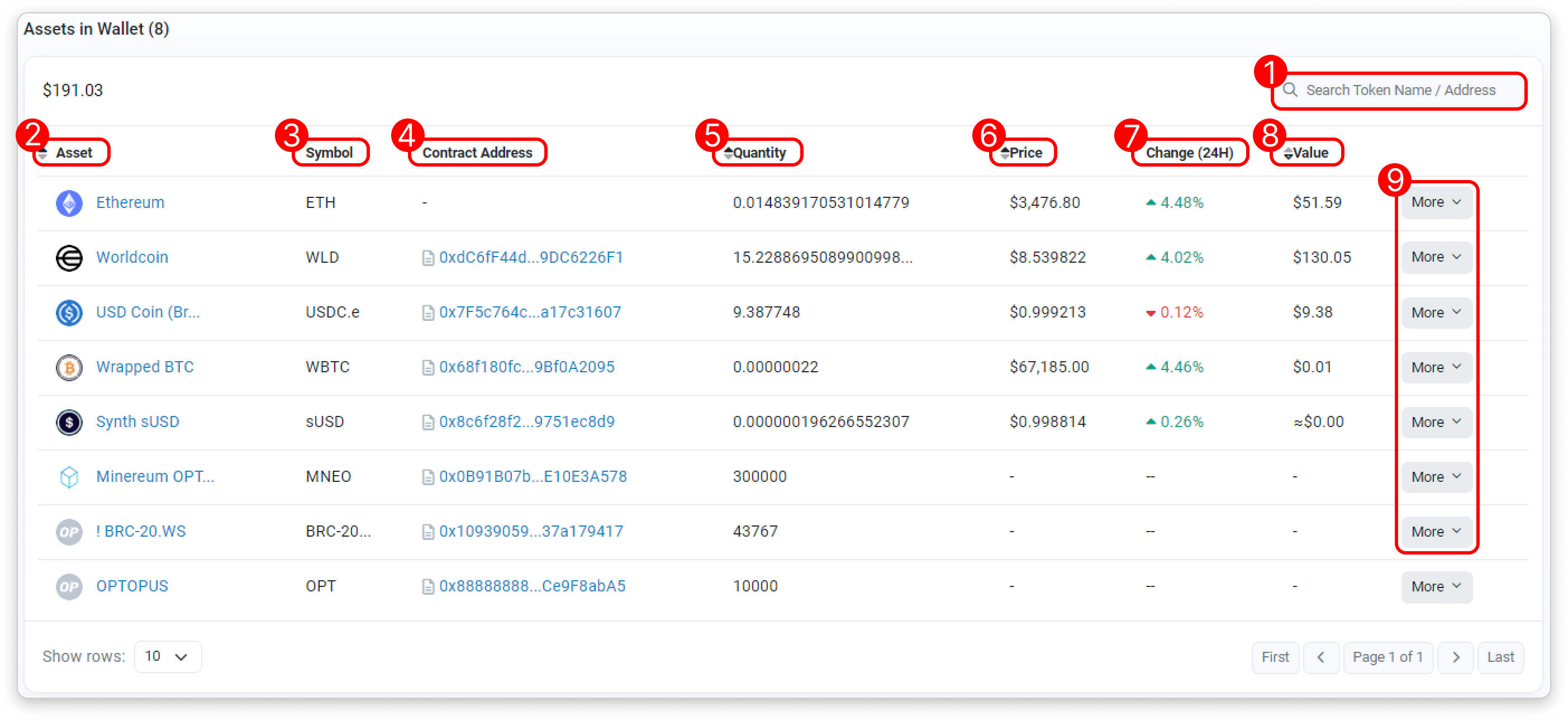Click the Wrapped BTC token logo
Image resolution: width=1568 pixels, height=720 pixels.
(x=69, y=367)
